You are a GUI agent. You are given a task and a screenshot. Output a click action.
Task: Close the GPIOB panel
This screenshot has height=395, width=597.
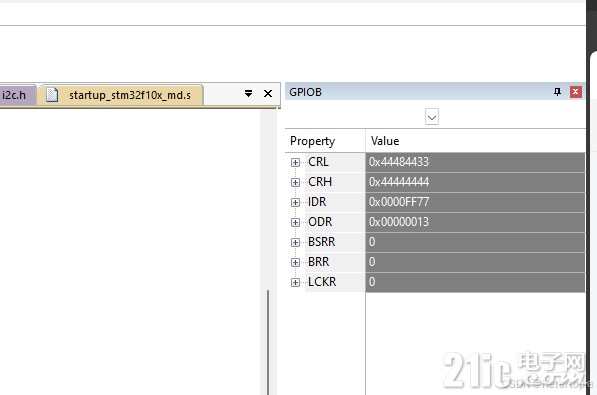pos(576,92)
